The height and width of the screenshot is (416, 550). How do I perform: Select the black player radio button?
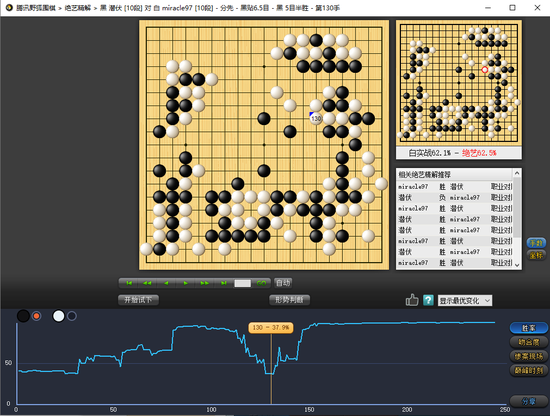click(x=36, y=316)
